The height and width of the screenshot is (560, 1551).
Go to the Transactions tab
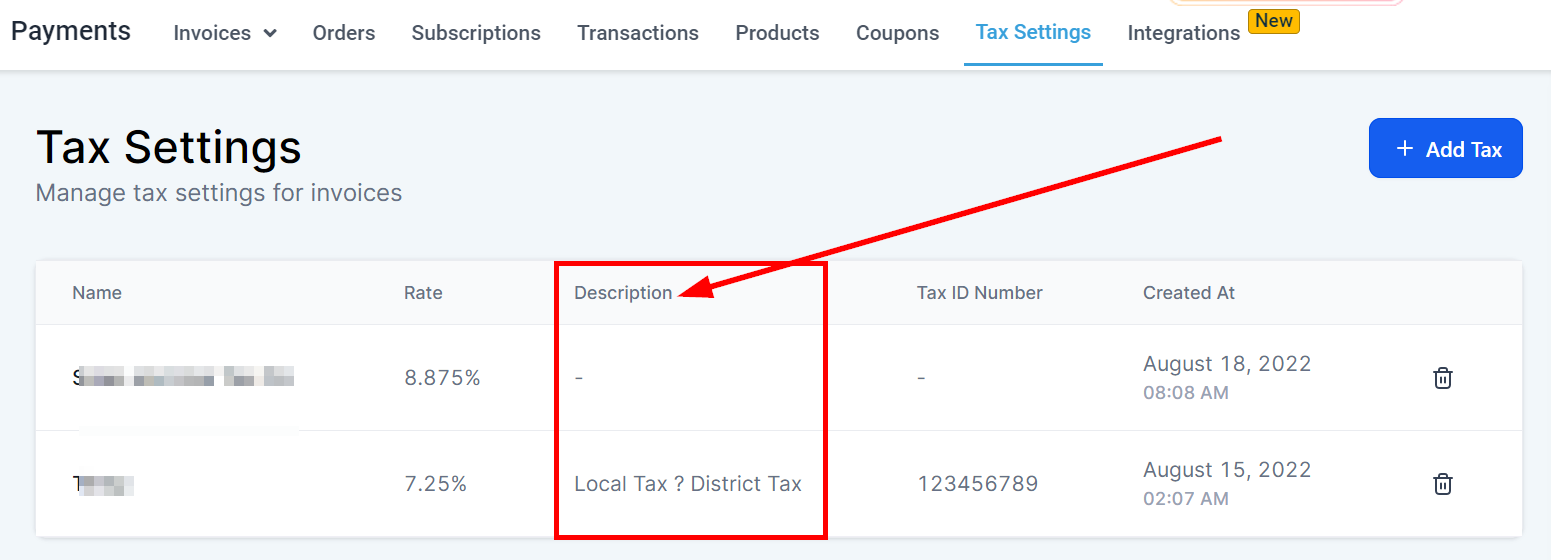[x=638, y=33]
